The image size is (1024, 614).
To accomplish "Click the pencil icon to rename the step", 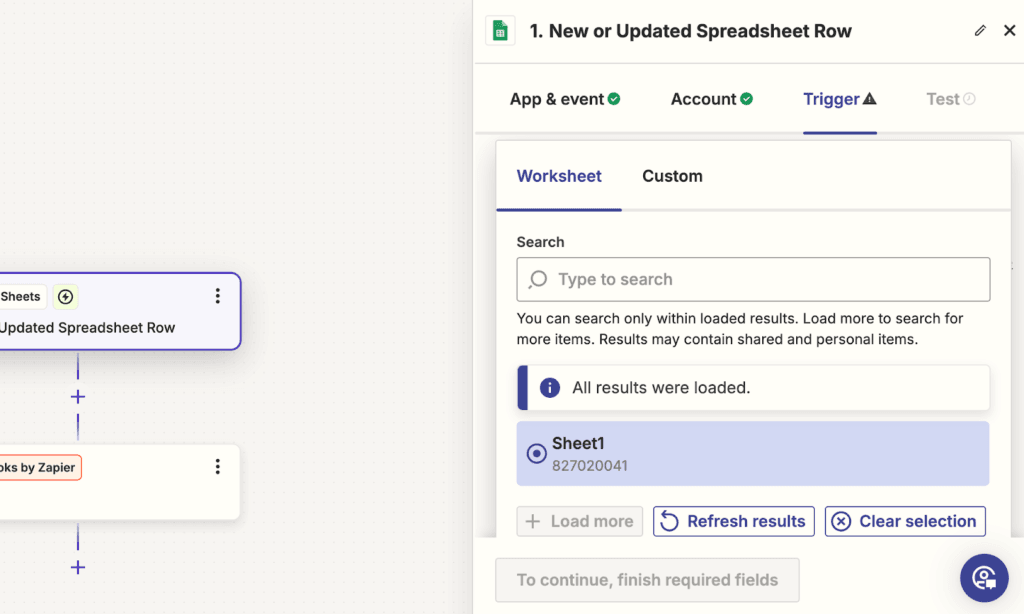I will click(980, 30).
